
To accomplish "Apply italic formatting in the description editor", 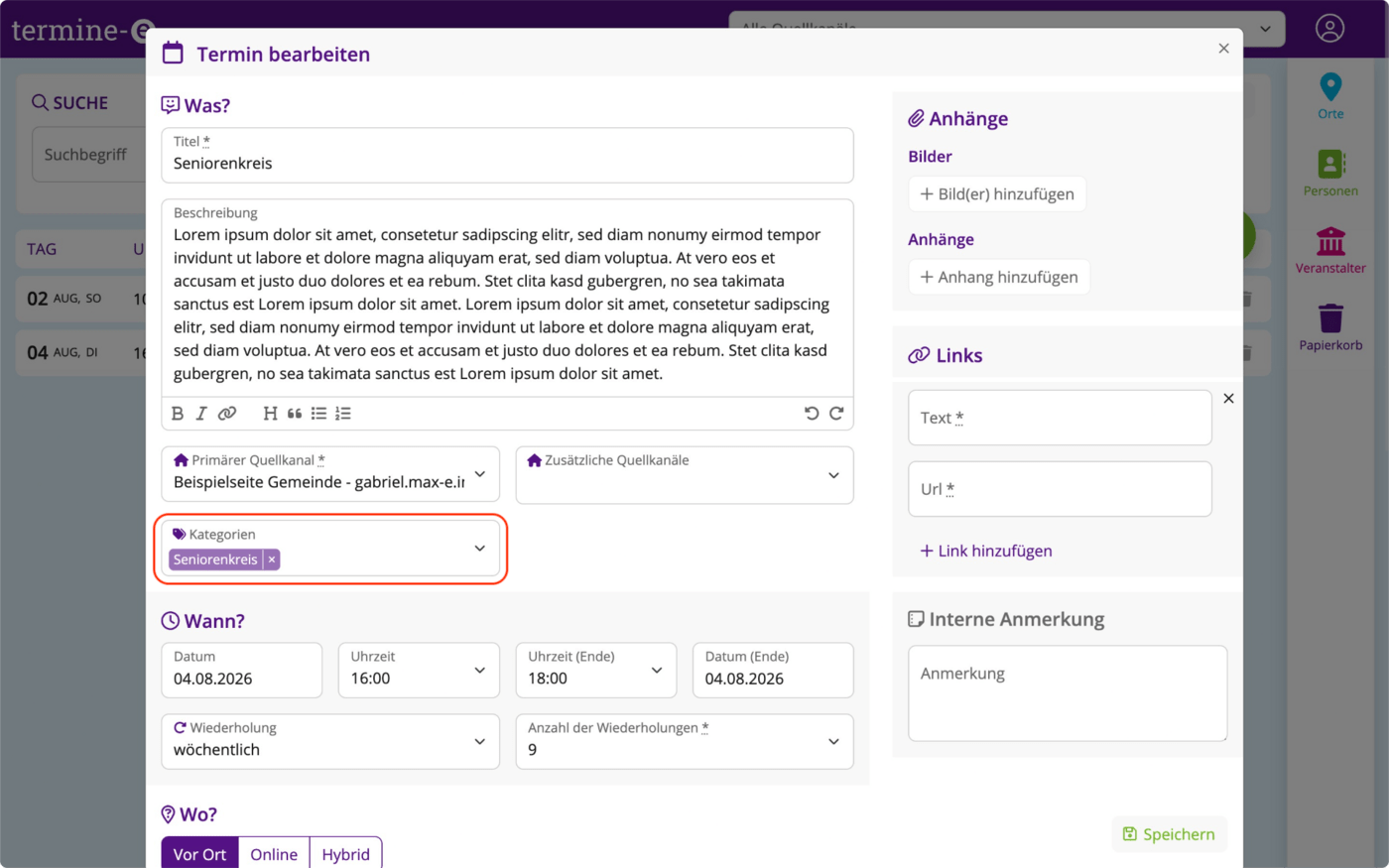I will [x=201, y=414].
